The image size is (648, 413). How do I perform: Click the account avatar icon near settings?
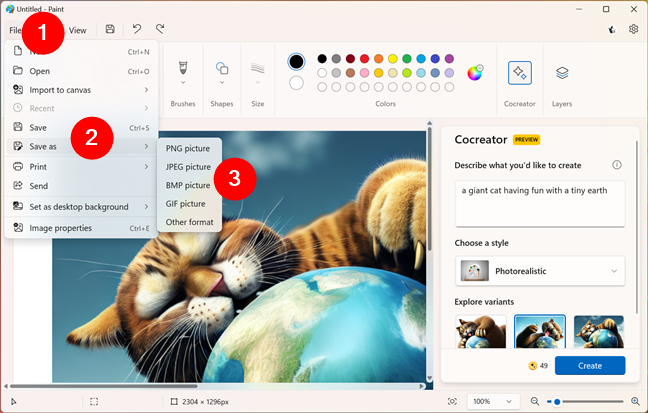(x=612, y=29)
